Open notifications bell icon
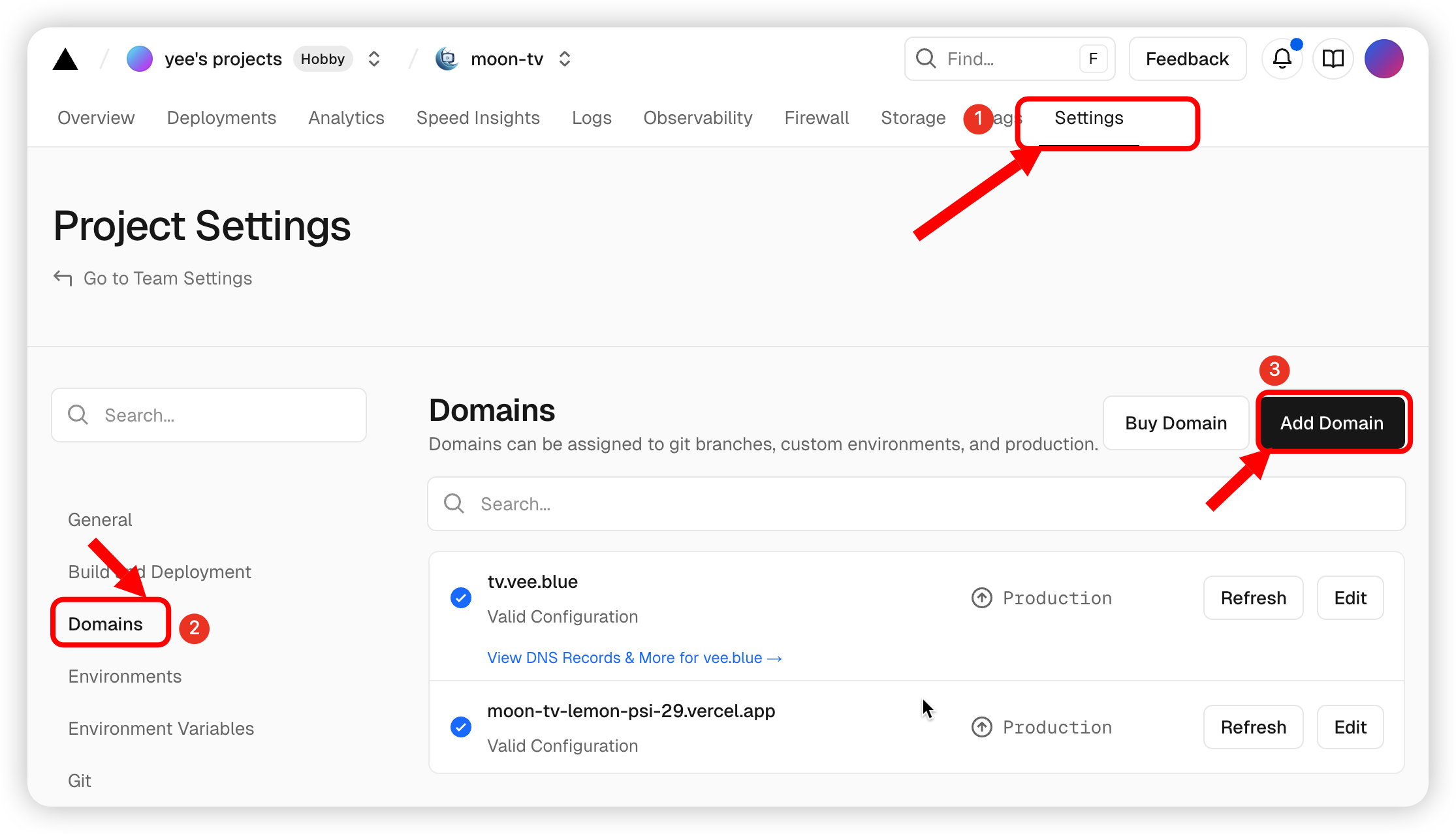Screen dimensions: 1456x834 1282,59
